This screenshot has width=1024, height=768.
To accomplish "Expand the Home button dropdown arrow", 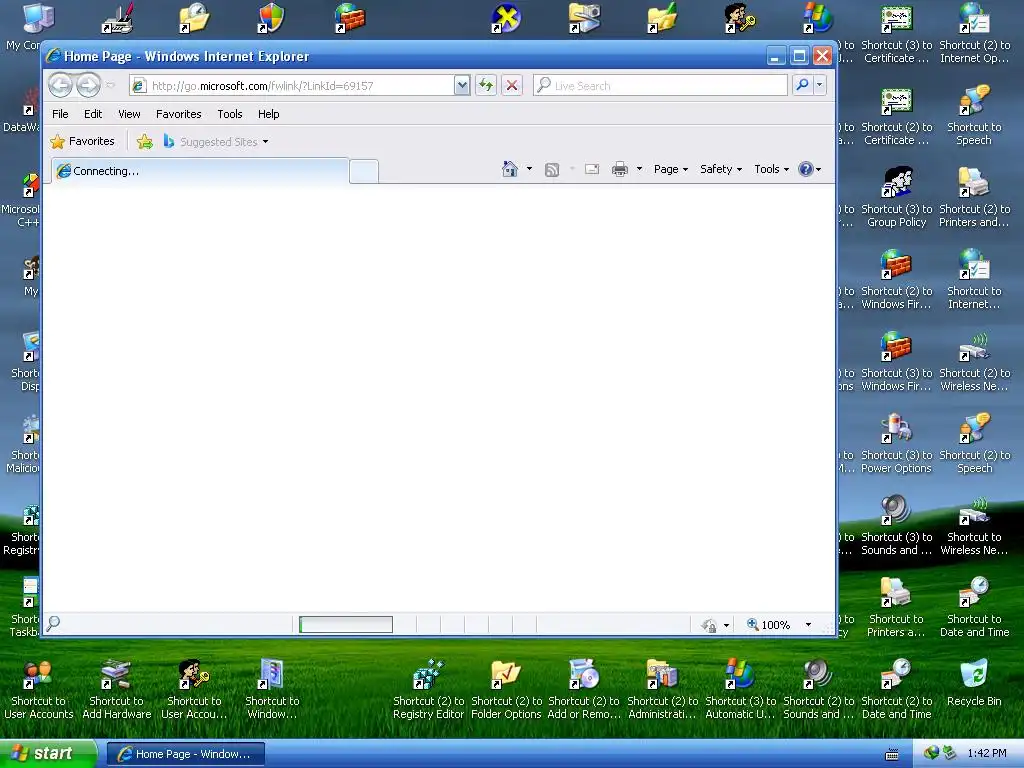I will [529, 169].
